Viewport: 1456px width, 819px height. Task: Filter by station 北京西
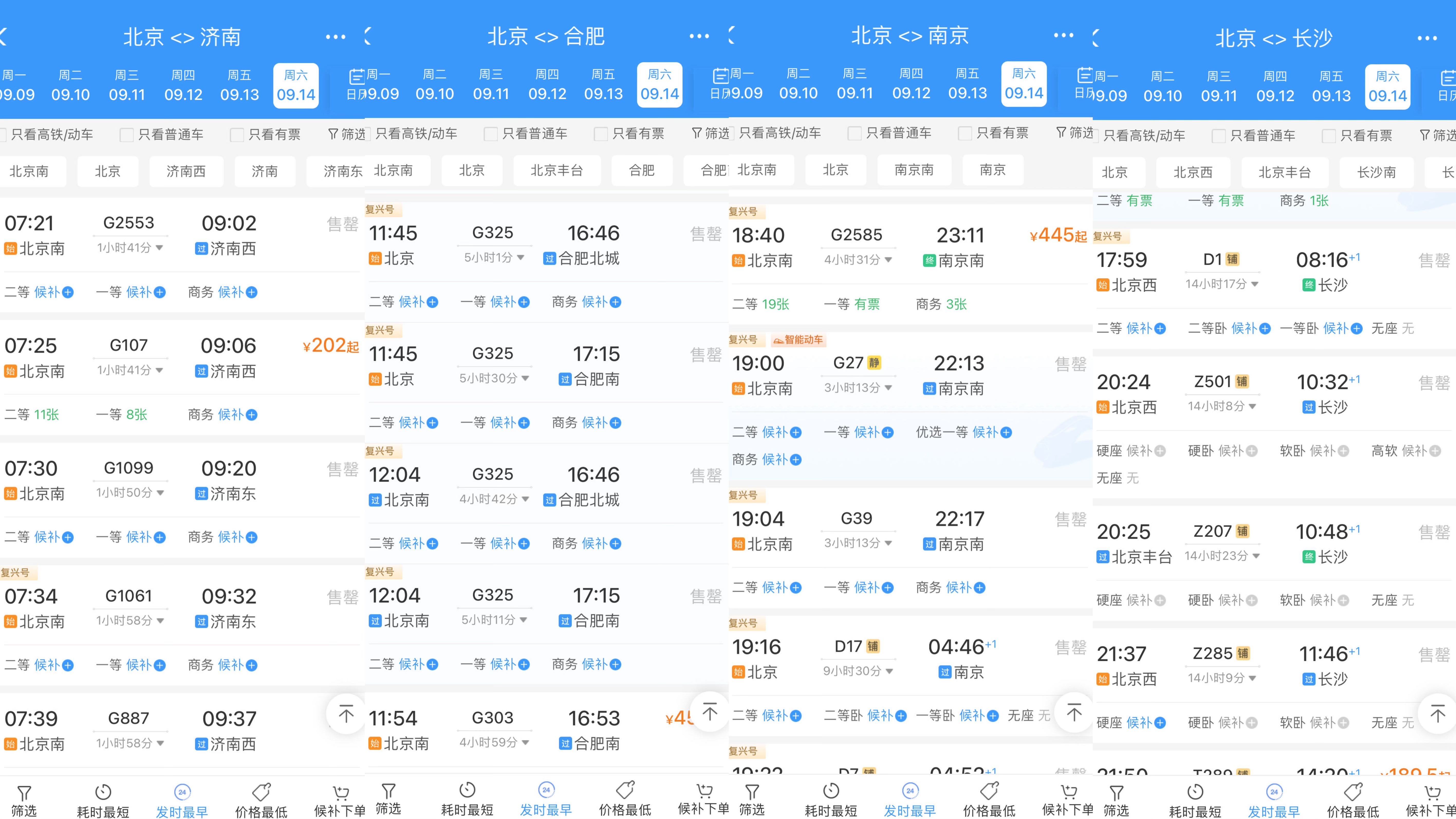pos(1193,172)
